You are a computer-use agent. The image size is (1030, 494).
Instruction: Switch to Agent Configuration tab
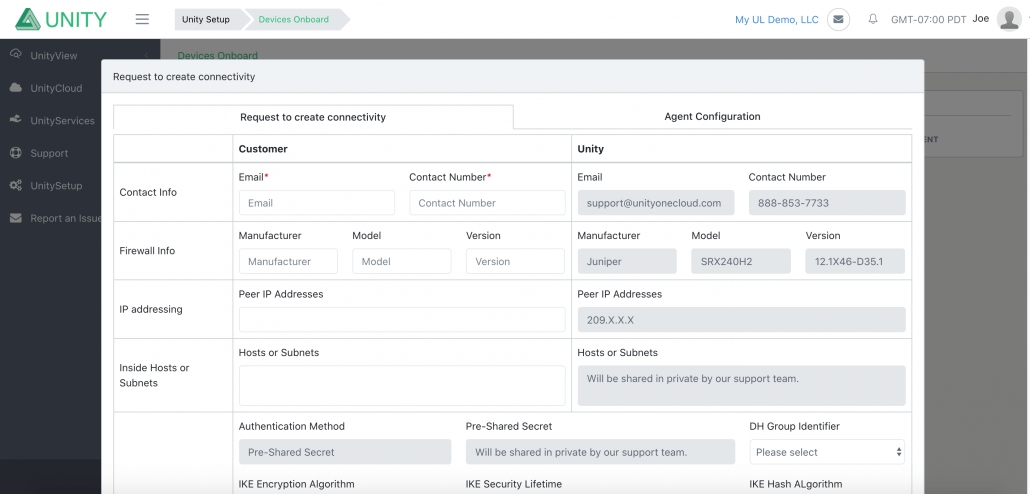pos(712,116)
